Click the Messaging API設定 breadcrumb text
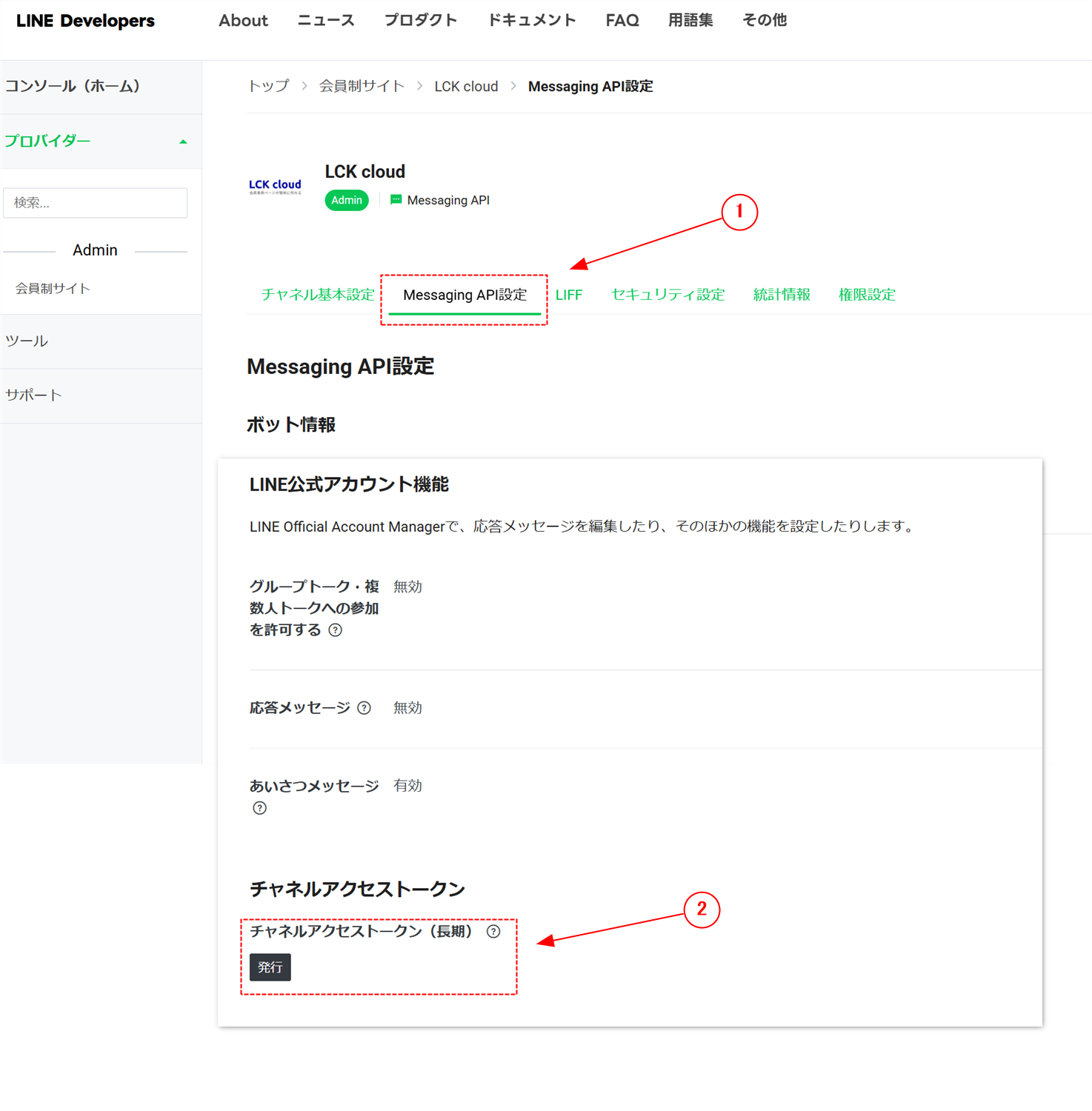Image resolution: width=1092 pixels, height=1111 pixels. click(x=590, y=87)
